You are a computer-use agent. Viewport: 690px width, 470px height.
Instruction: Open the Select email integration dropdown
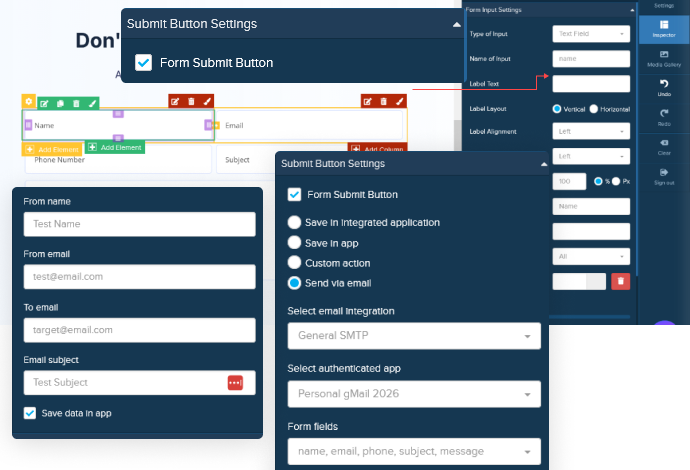coord(413,336)
